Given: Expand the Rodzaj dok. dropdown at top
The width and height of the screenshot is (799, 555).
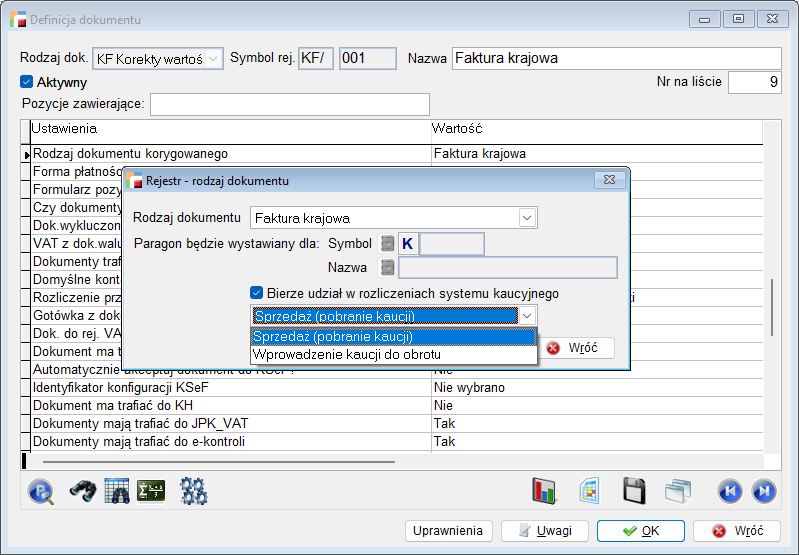Looking at the screenshot, I should point(214,59).
